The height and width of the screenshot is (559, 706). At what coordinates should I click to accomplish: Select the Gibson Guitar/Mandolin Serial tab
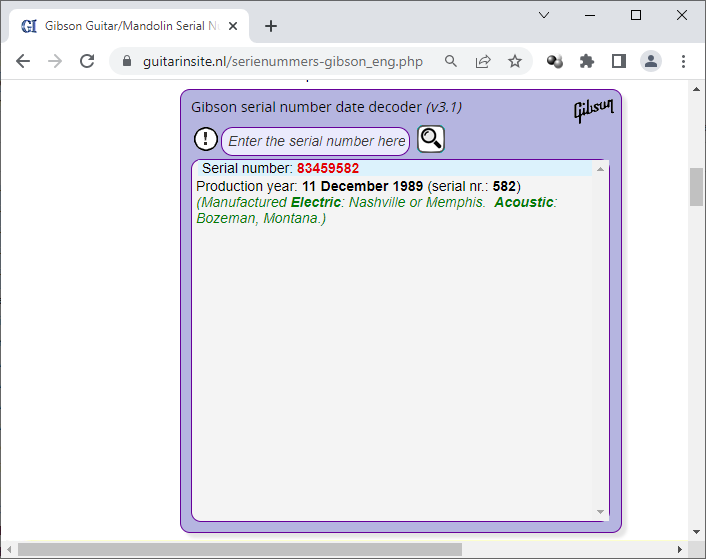pyautogui.click(x=129, y=26)
